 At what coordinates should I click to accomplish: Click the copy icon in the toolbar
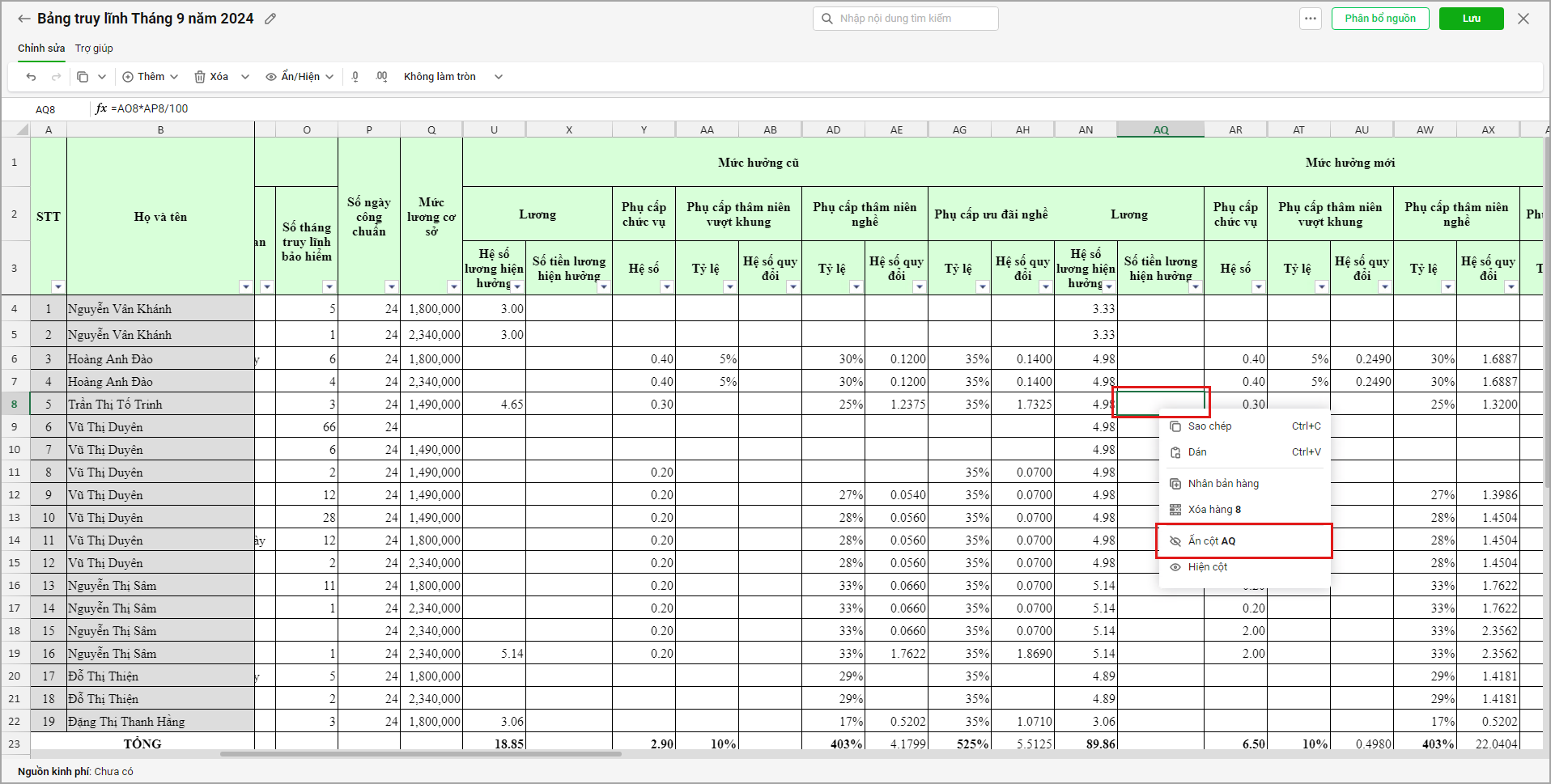(83, 77)
